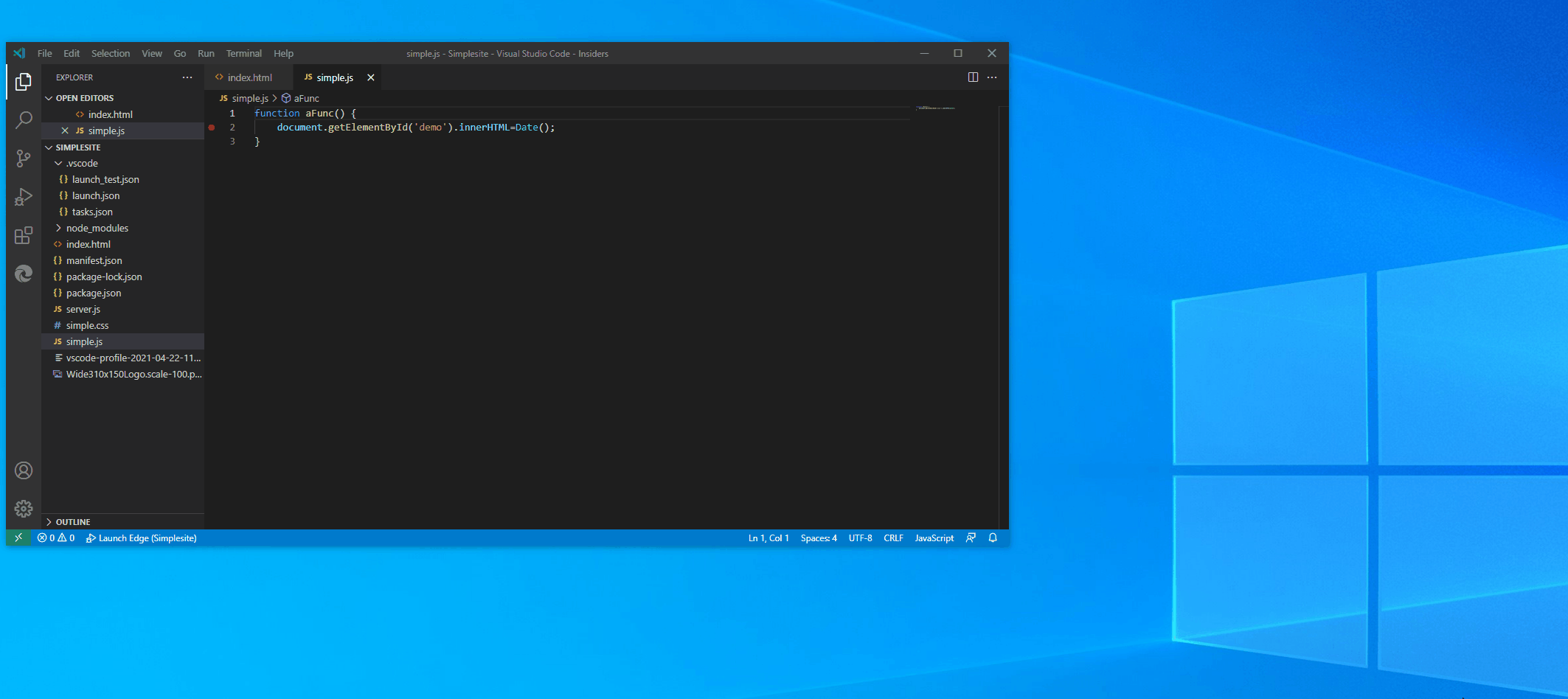The height and width of the screenshot is (699, 1568).
Task: Open the Run menu
Action: (206, 53)
